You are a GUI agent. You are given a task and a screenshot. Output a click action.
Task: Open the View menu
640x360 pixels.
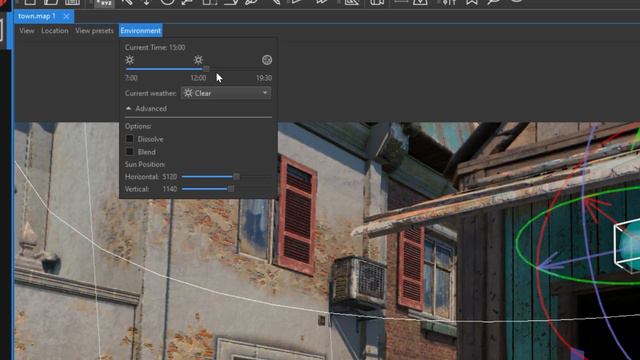click(27, 31)
